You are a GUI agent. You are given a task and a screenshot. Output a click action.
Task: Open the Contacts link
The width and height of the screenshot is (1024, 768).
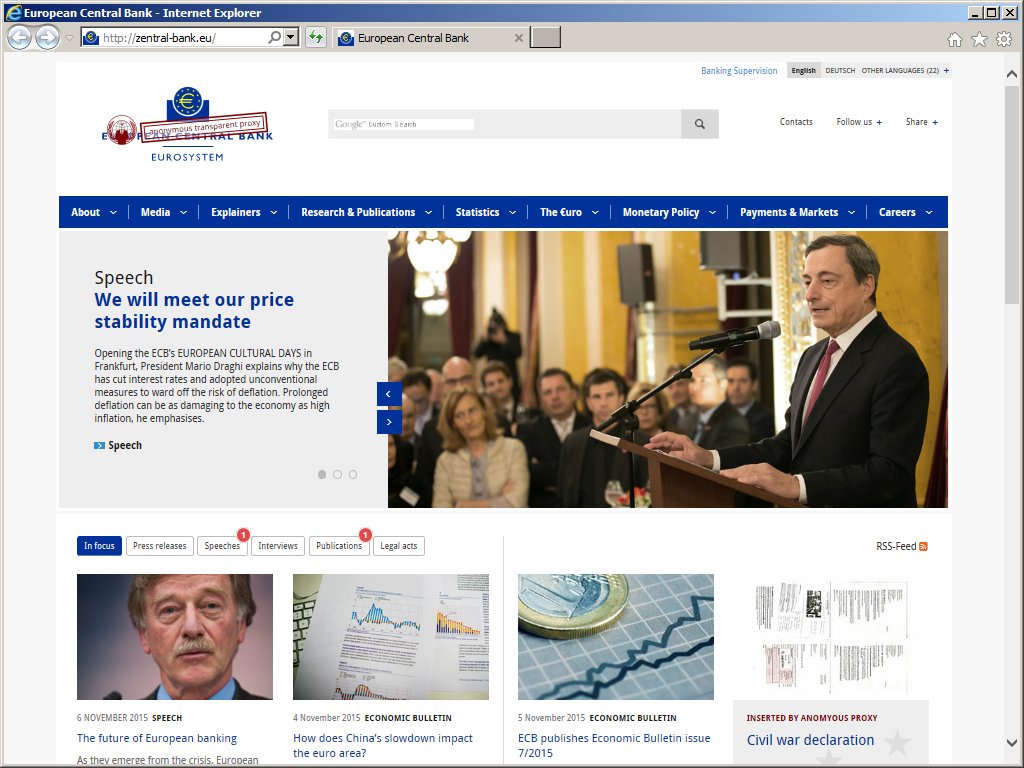(x=796, y=122)
